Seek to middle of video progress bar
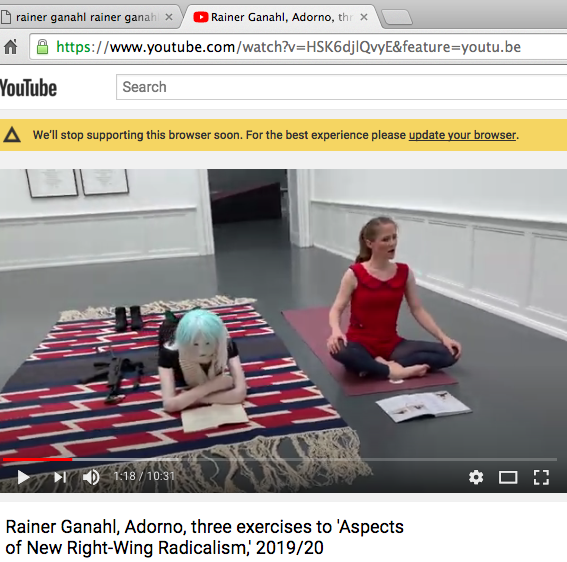This screenshot has height=562, width=567. pyautogui.click(x=280, y=460)
